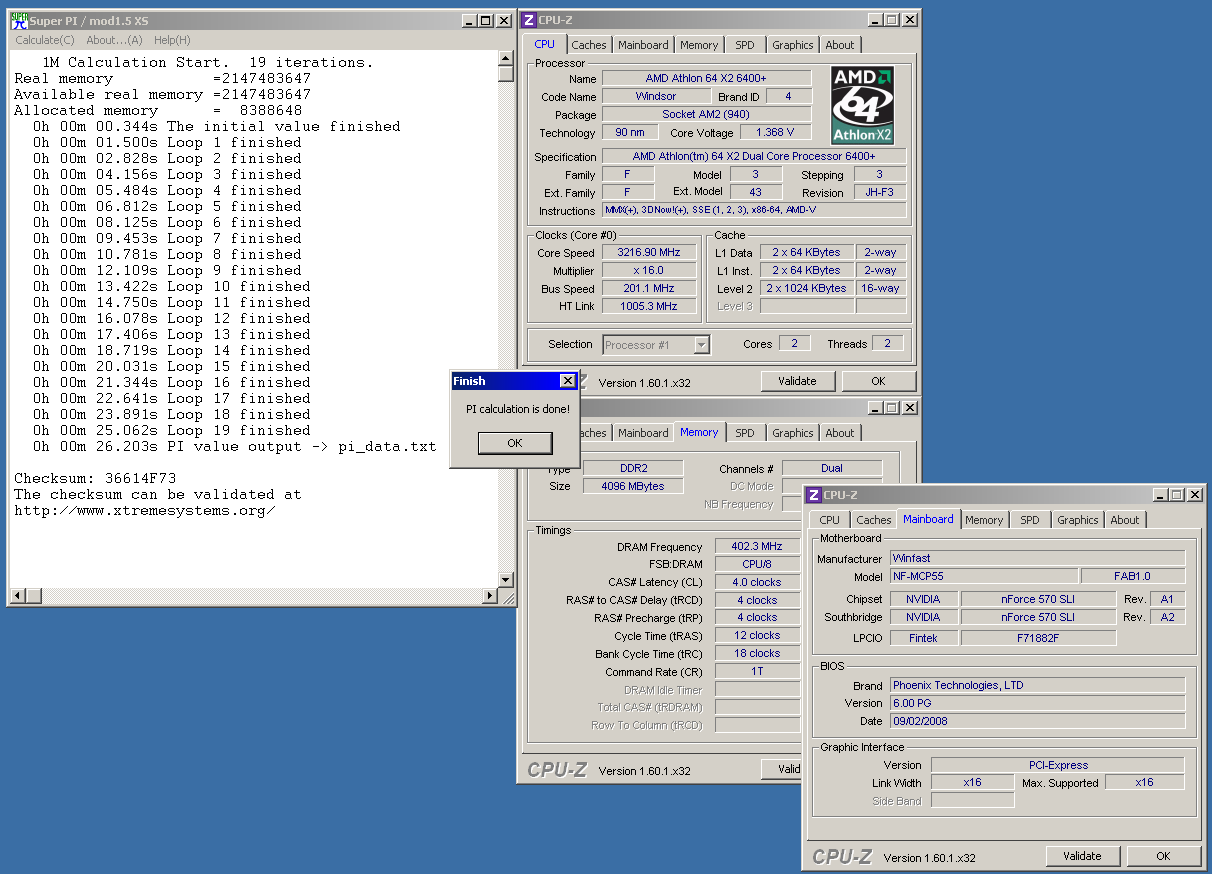This screenshot has width=1212, height=874.
Task: Confirm the Finish dialog with OK
Action: (515, 443)
